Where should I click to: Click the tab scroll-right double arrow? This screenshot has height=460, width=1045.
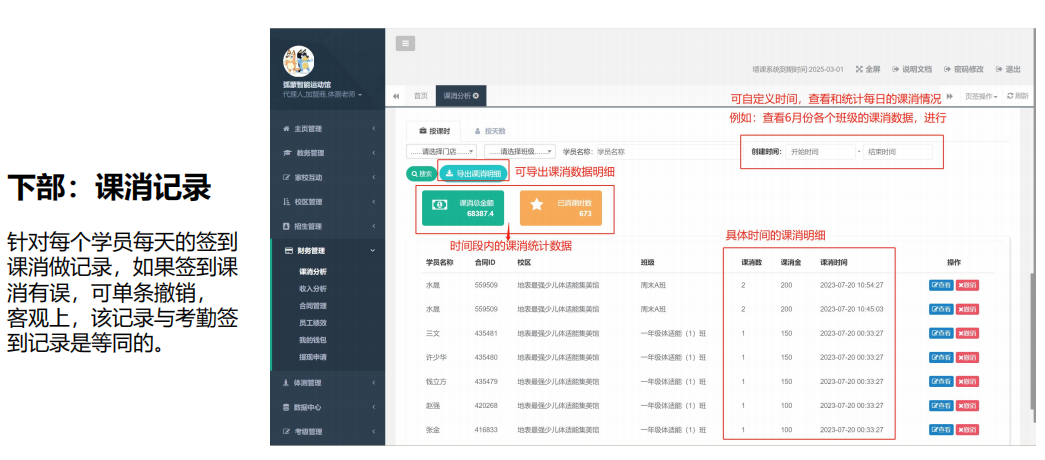tap(949, 96)
